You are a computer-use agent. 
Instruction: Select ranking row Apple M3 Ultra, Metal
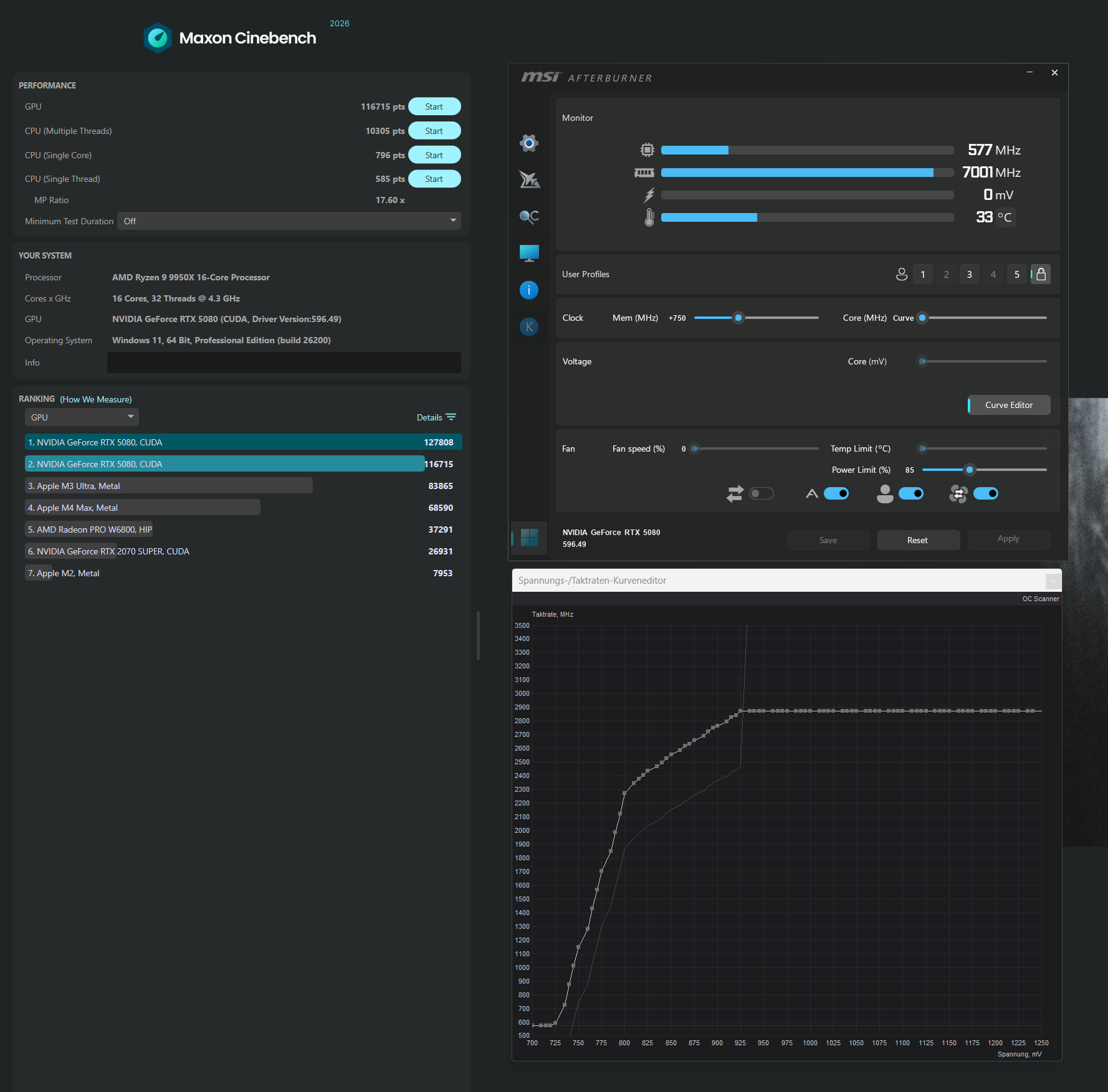[244, 486]
